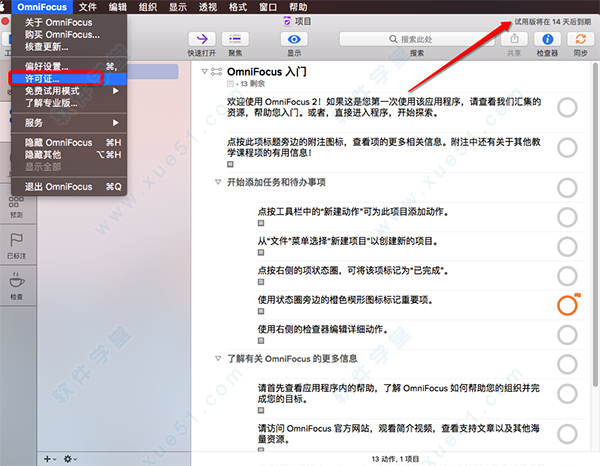Check status circle for 请首先查看应用程序内的帮助
This screenshot has width=600, height=466.
(567, 393)
